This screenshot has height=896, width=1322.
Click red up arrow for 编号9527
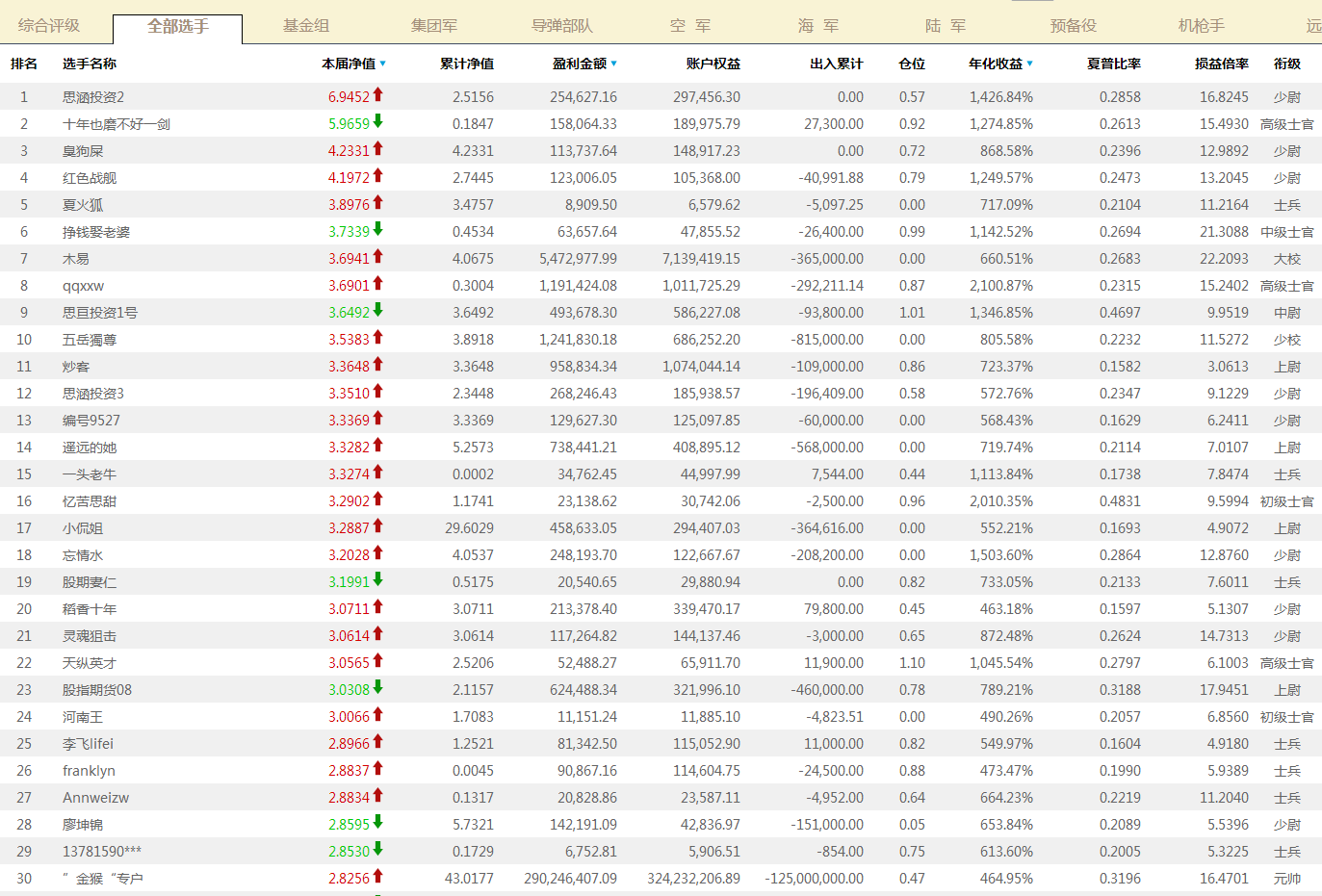pyautogui.click(x=378, y=418)
